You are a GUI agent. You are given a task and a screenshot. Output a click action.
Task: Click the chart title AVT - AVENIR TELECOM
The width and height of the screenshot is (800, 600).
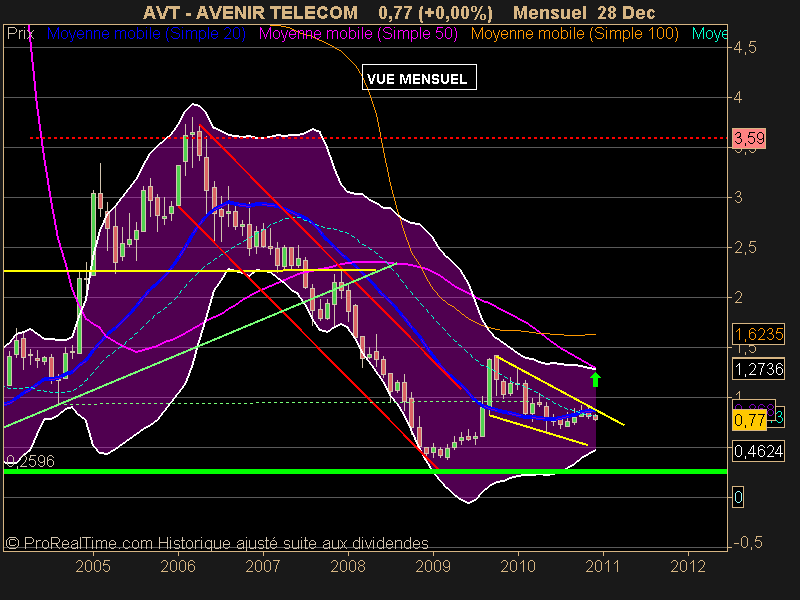click(250, 12)
